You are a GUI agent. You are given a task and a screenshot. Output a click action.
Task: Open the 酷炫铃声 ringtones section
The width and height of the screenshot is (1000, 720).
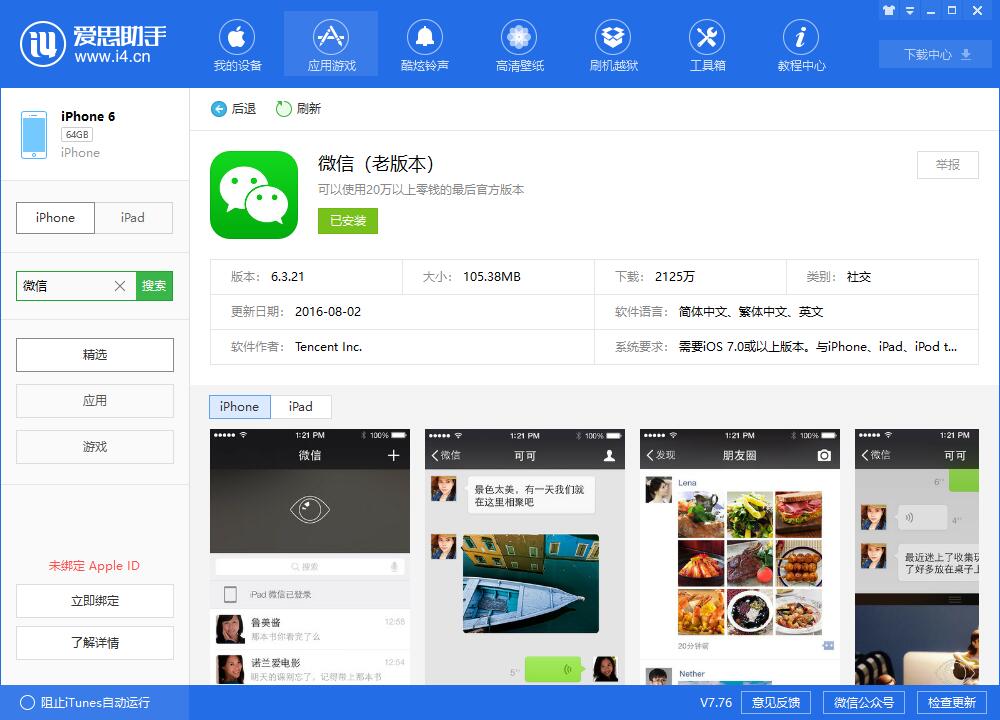(x=424, y=44)
